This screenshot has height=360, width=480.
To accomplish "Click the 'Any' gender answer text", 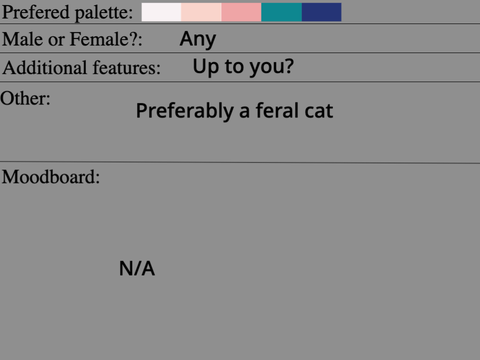I will pyautogui.click(x=198, y=39).
